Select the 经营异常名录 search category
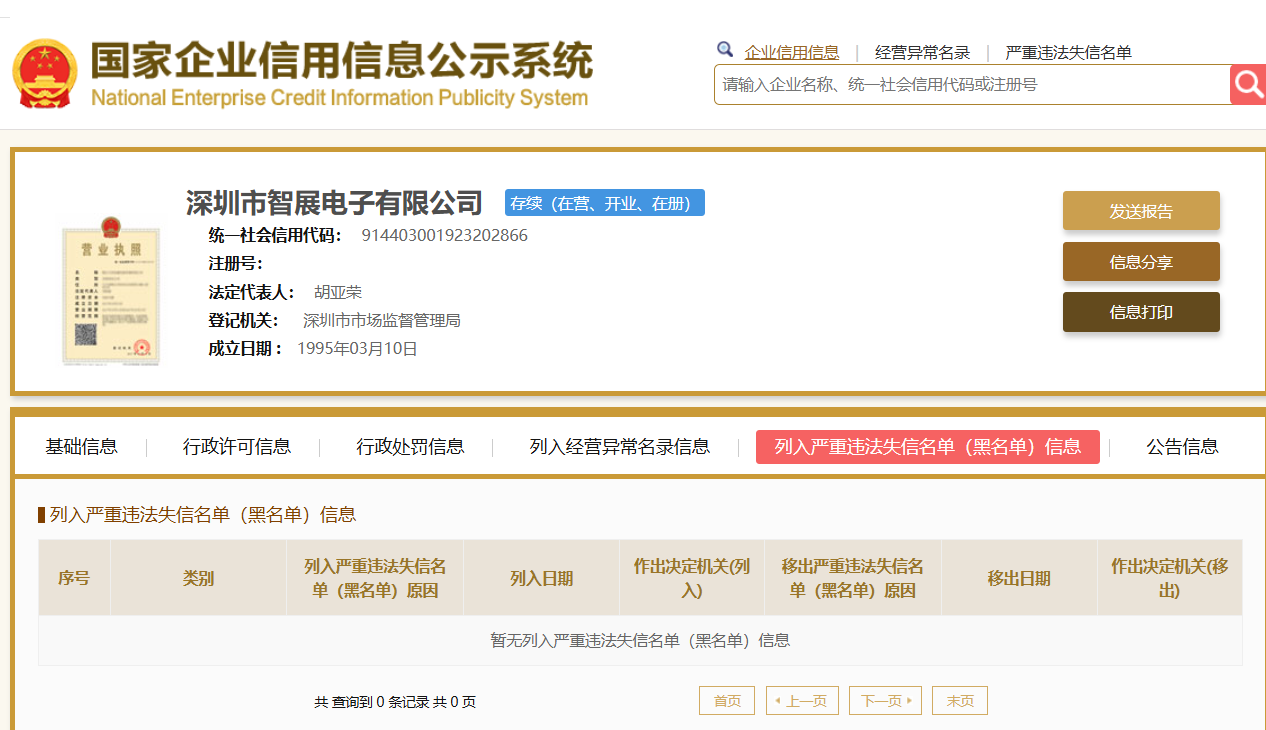The width and height of the screenshot is (1266, 730). click(922, 53)
